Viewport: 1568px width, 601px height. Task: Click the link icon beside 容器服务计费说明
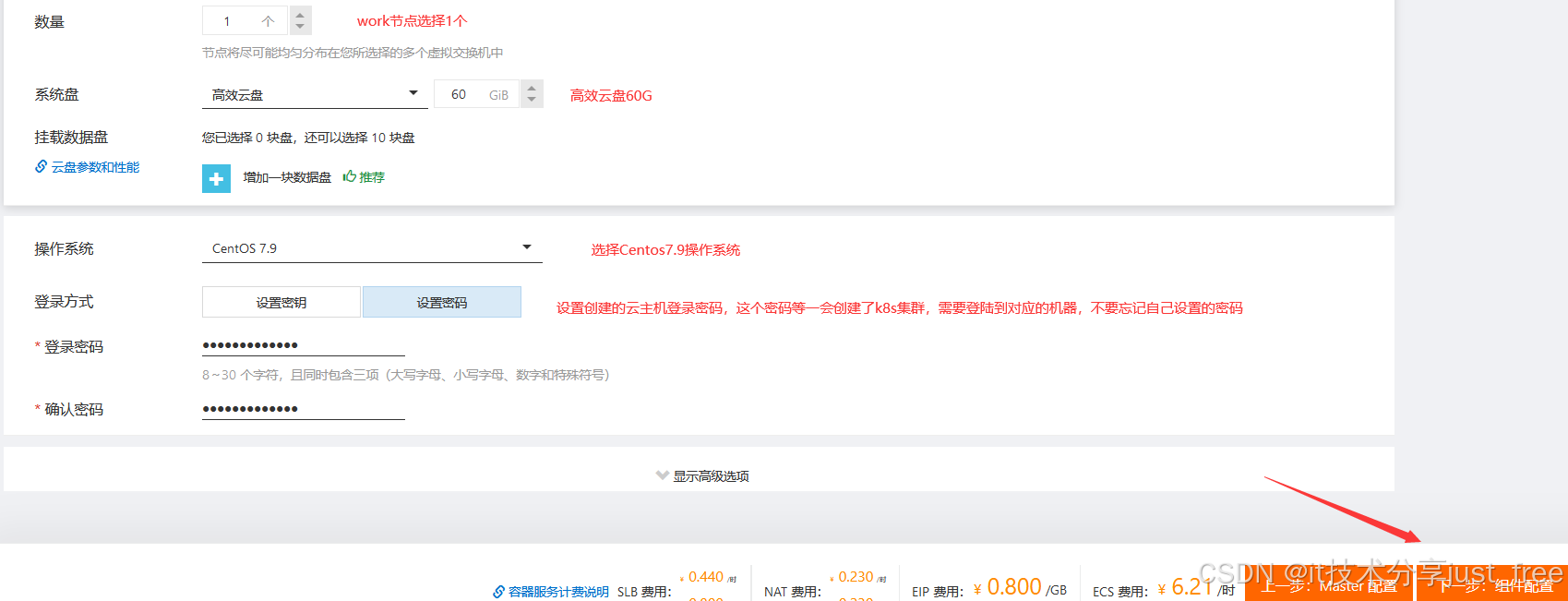(498, 592)
